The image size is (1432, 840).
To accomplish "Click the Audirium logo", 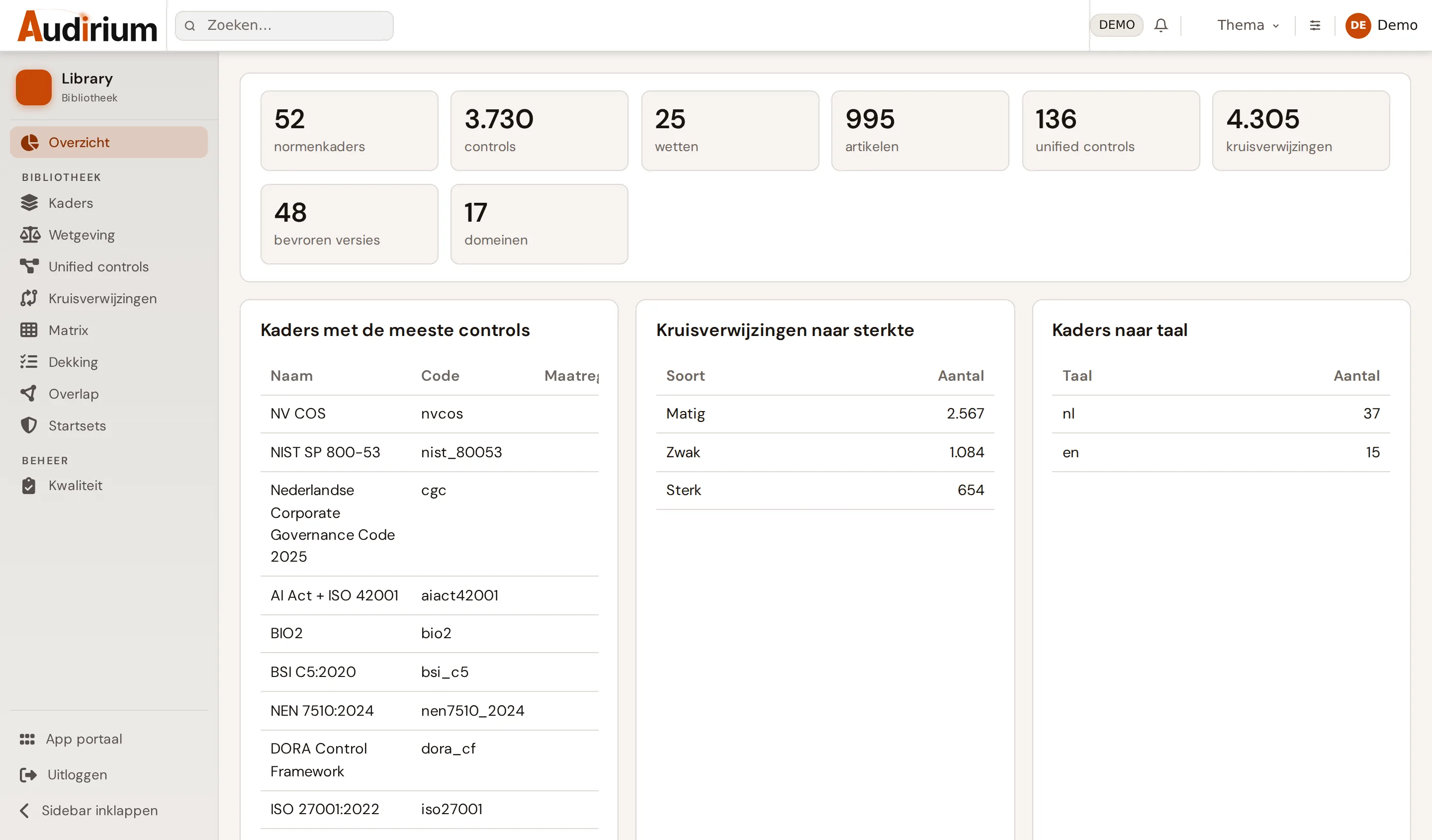I will [x=87, y=26].
